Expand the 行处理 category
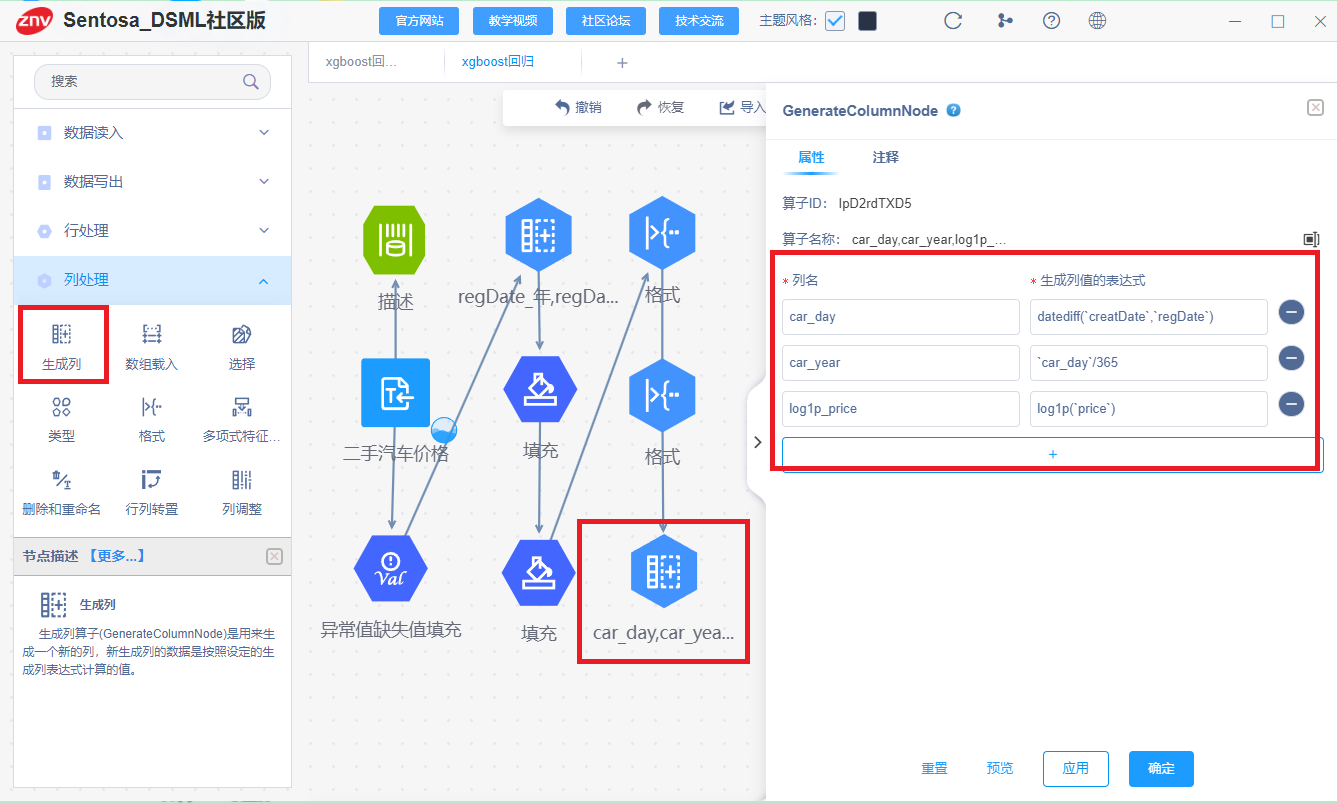The image size is (1337, 803). [152, 230]
